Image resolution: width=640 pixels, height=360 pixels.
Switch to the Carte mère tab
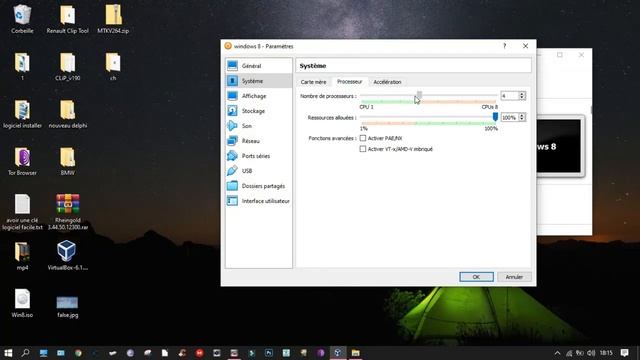[x=313, y=82]
